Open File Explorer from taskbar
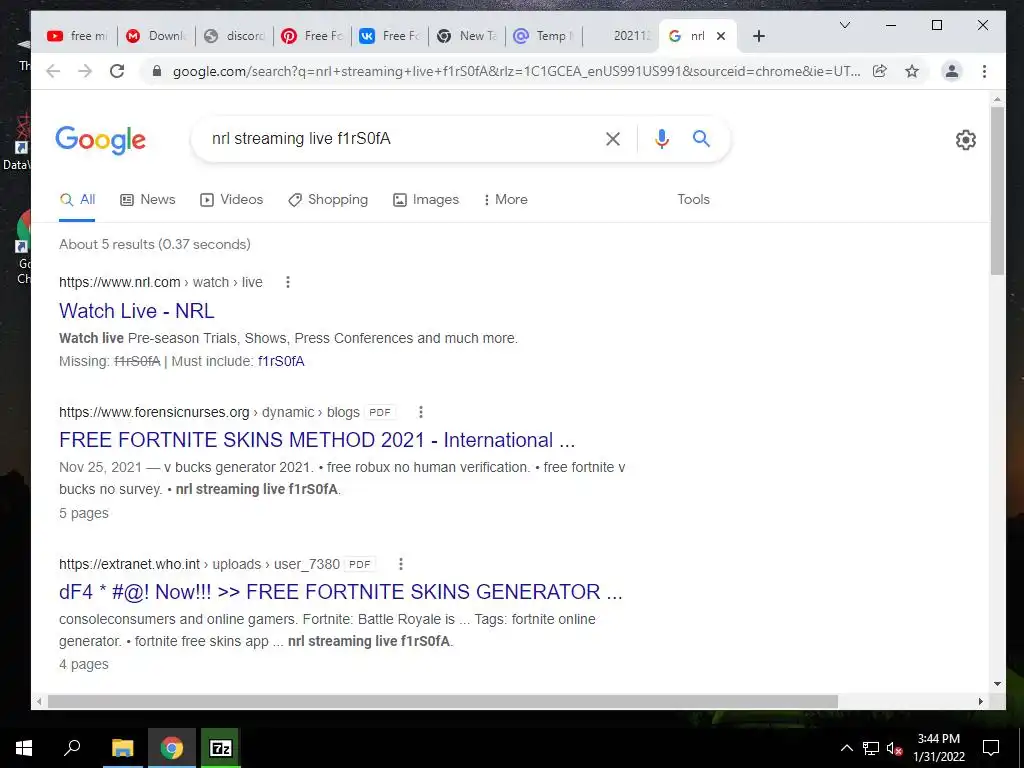 [x=122, y=748]
